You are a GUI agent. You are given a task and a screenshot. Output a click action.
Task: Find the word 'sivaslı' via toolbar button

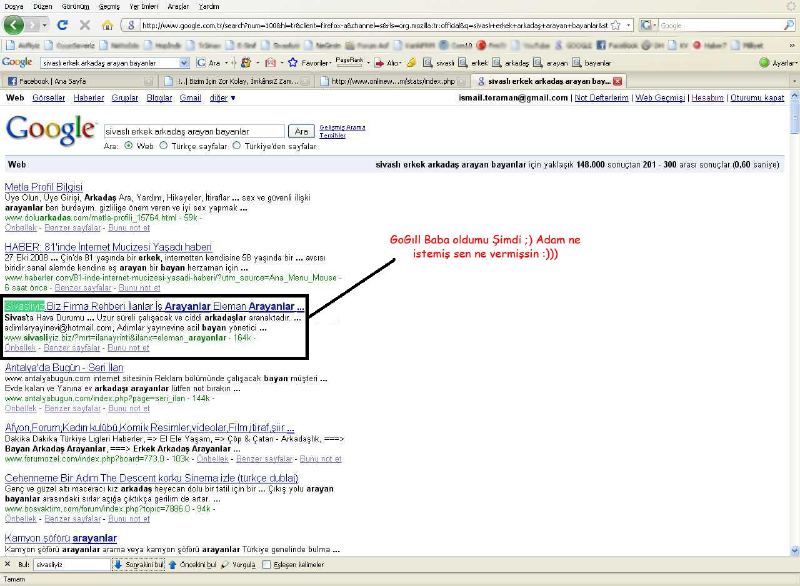pyautogui.click(x=439, y=63)
